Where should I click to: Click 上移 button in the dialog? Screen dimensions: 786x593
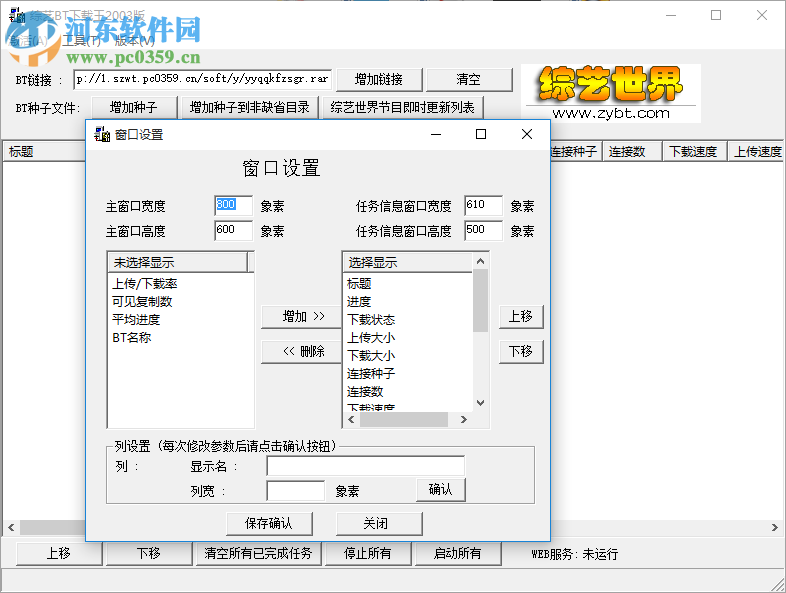[521, 317]
